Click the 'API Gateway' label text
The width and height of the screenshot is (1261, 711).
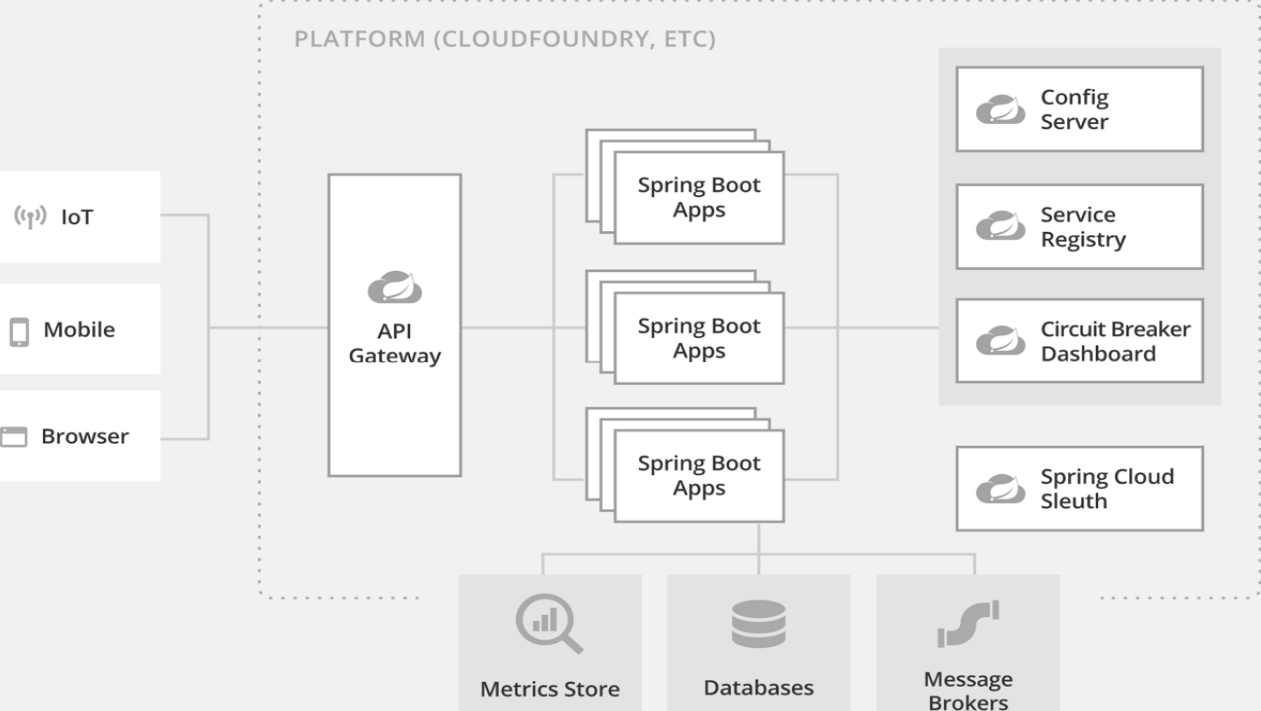[x=395, y=344]
